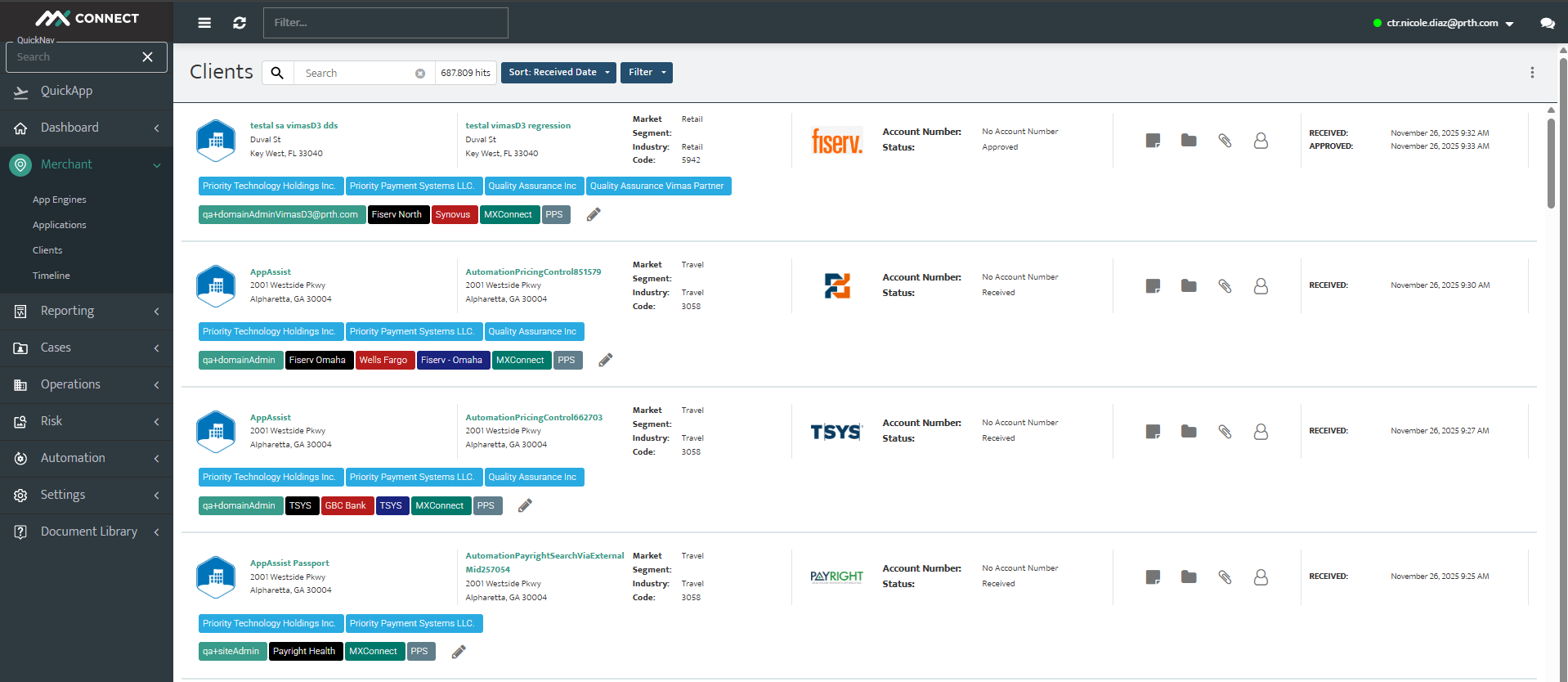Open ctr.nicole.diaz@prth.com account menu

click(1444, 23)
